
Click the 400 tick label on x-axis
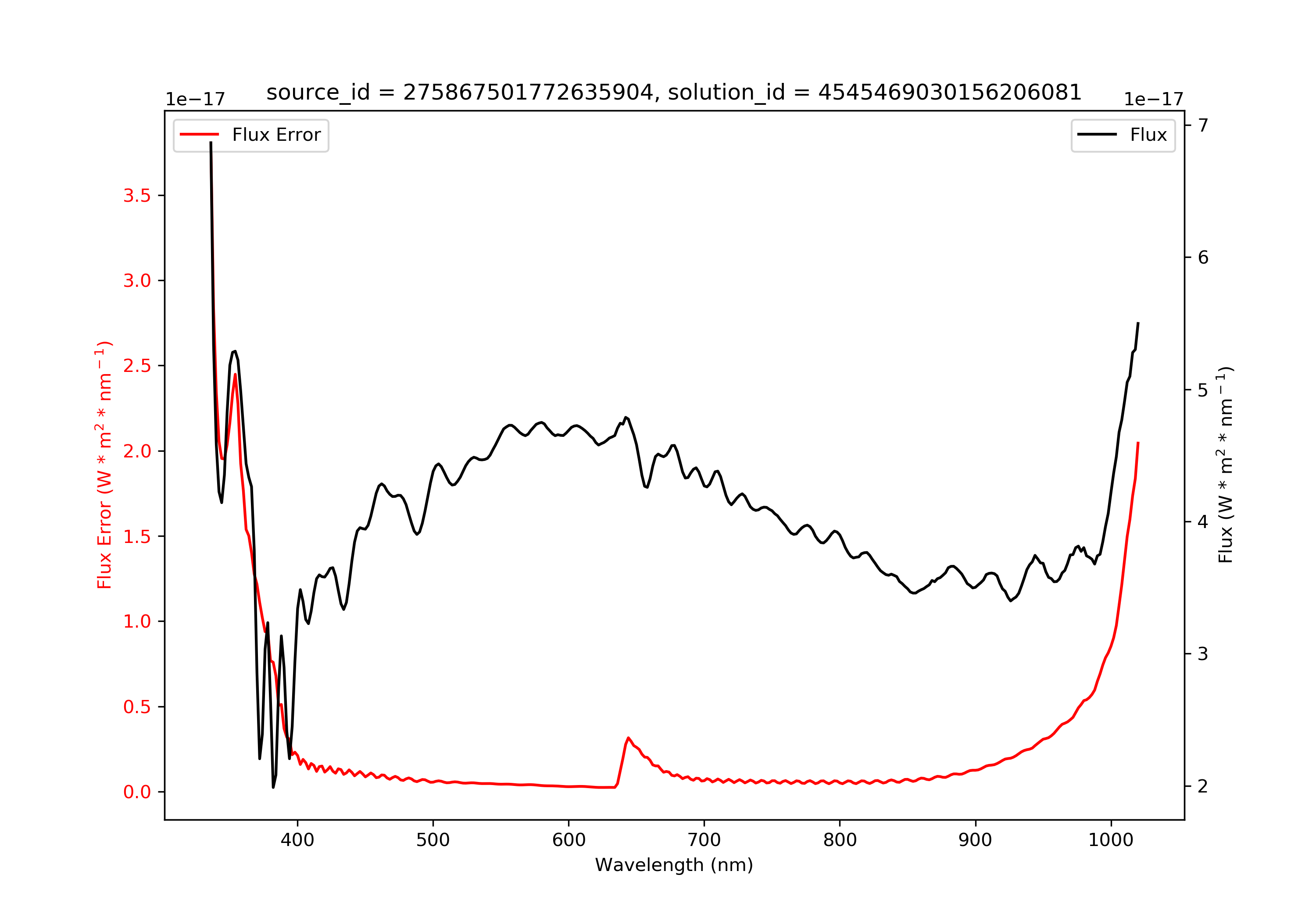click(x=297, y=840)
